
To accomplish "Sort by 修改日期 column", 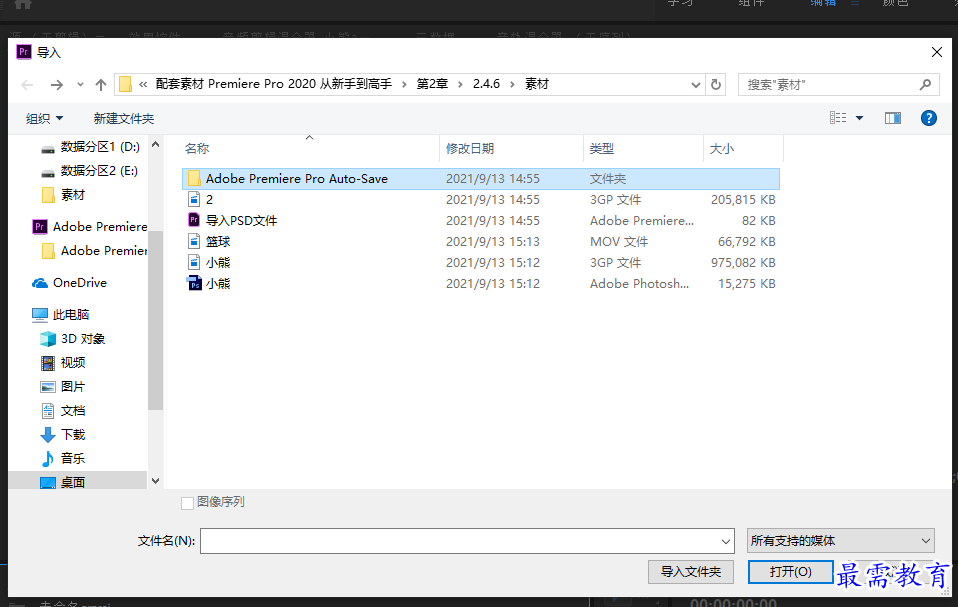I will click(470, 148).
